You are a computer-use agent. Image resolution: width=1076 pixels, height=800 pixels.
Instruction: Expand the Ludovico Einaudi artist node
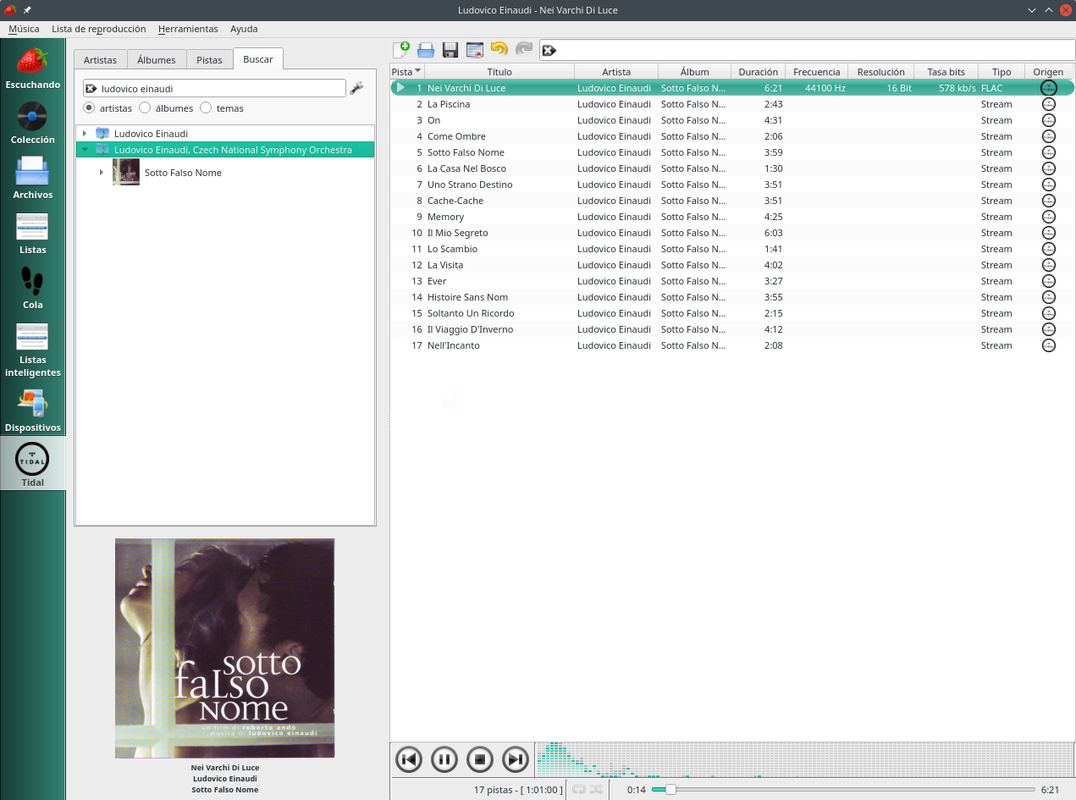pyautogui.click(x=84, y=134)
